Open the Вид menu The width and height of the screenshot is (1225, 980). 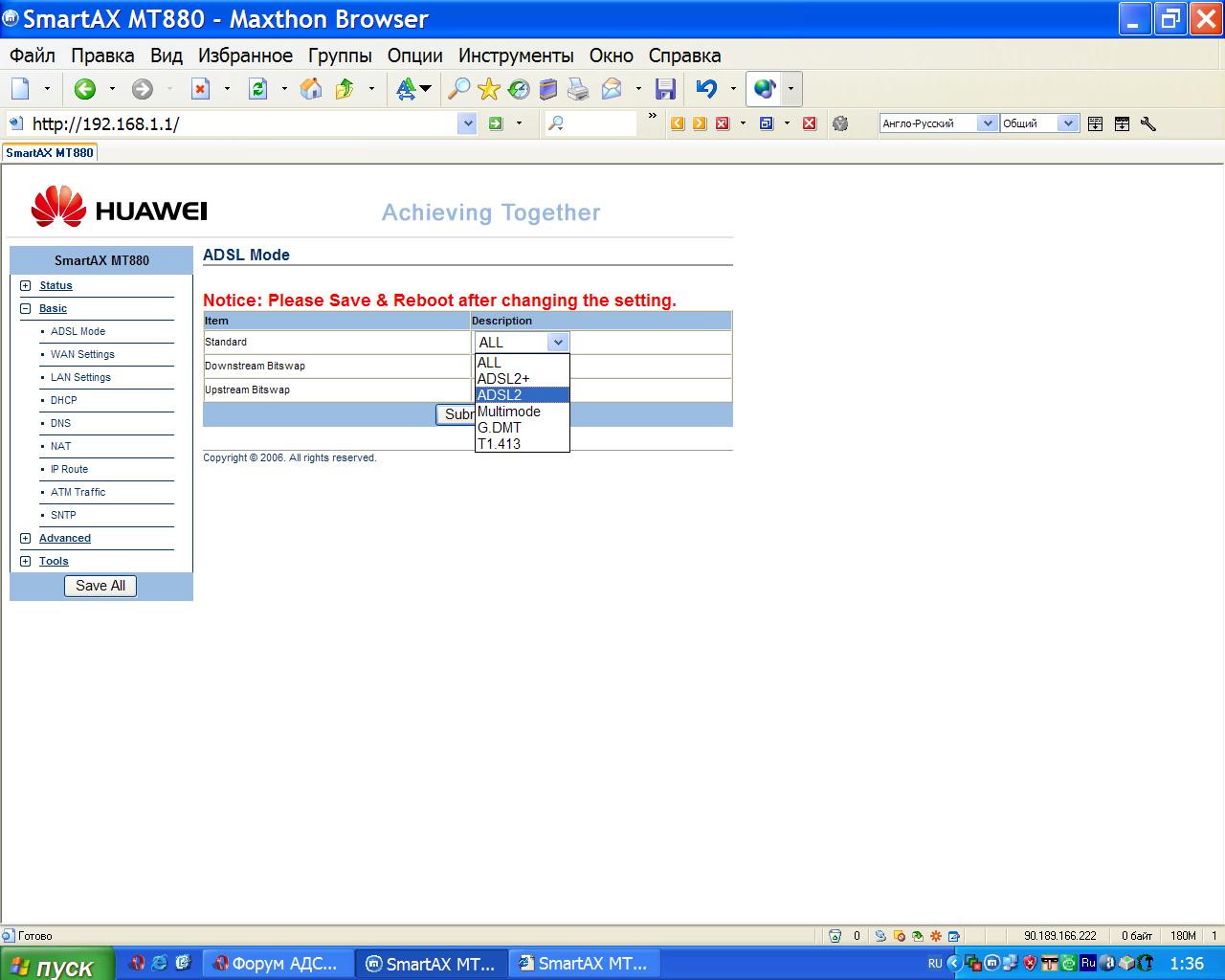(x=167, y=56)
